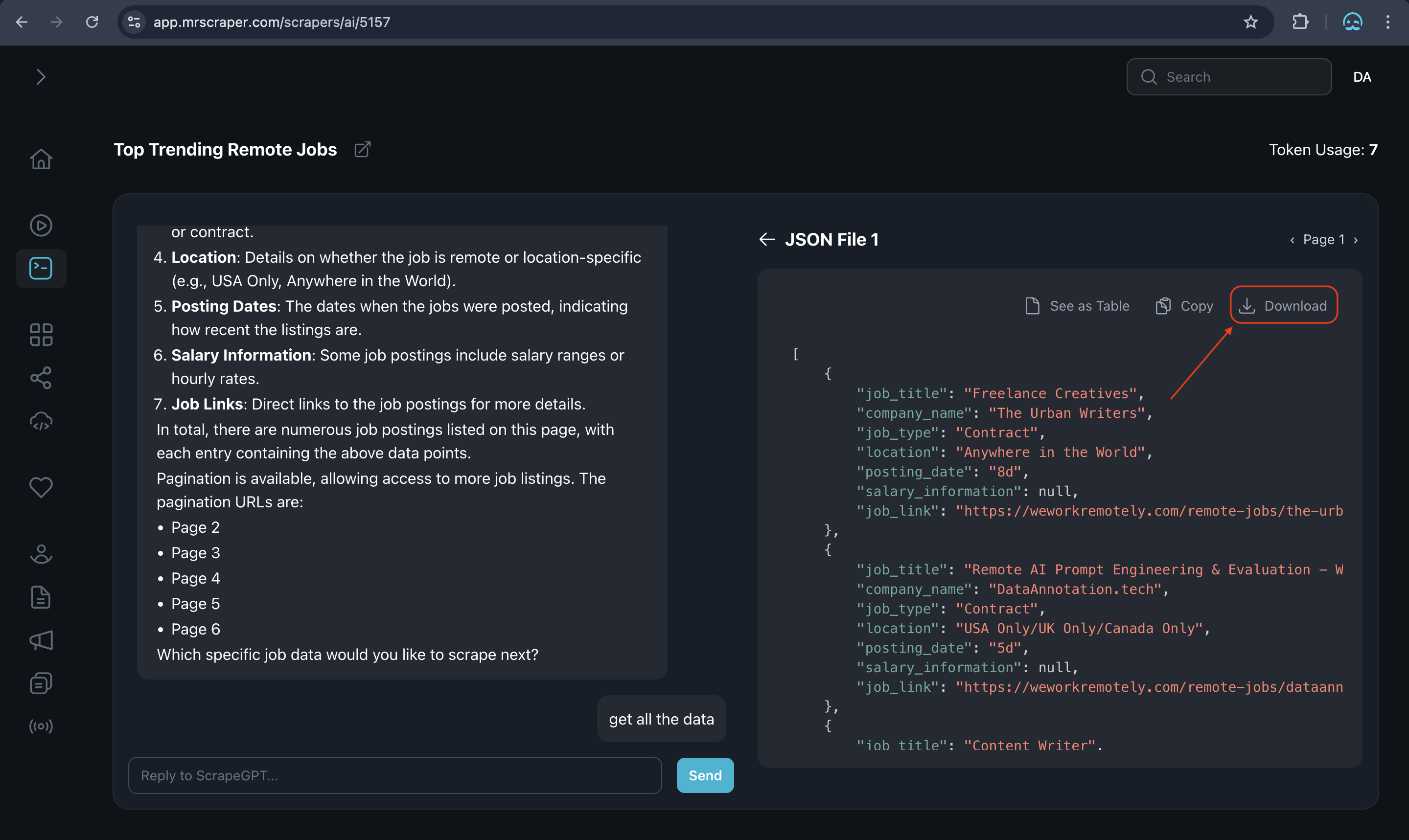Click the address bar URL
This screenshot has width=1409, height=840.
[x=272, y=22]
